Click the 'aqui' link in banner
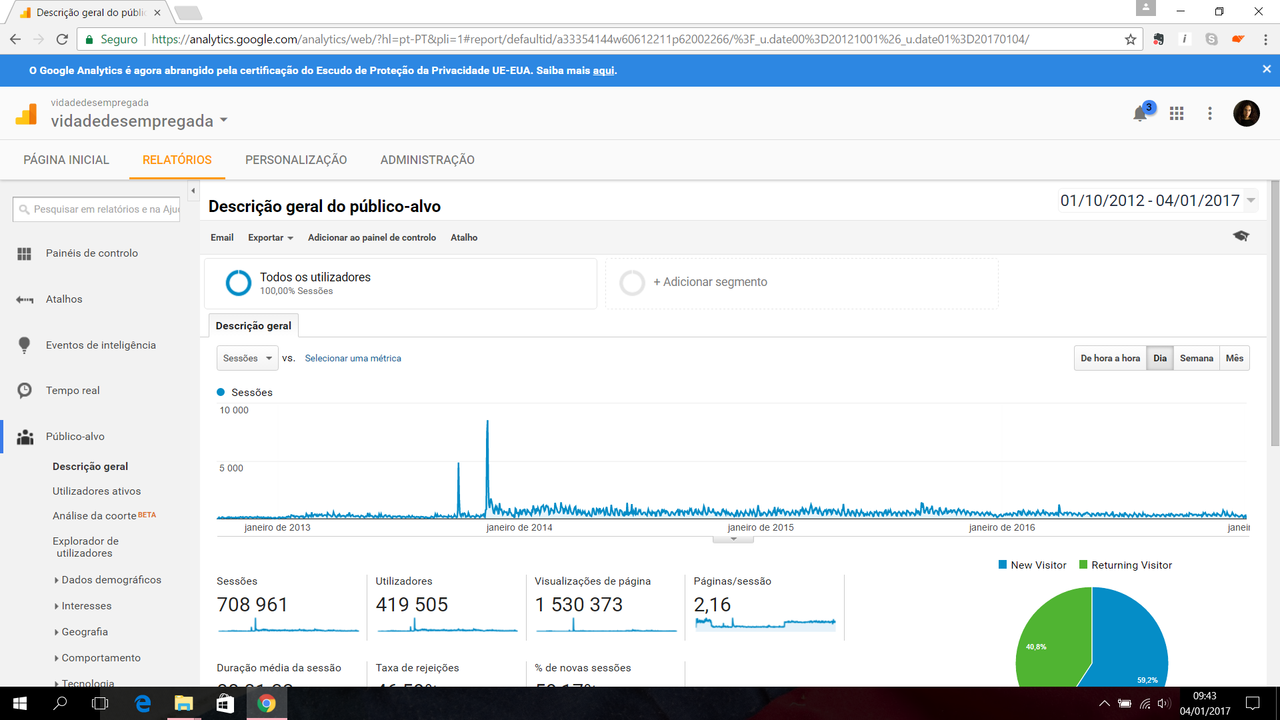Screen dimensions: 1280x720 (x=603, y=71)
